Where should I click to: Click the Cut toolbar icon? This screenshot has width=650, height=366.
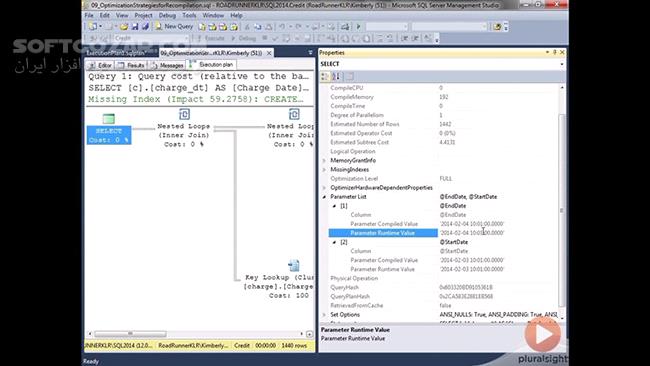pyautogui.click(x=247, y=27)
